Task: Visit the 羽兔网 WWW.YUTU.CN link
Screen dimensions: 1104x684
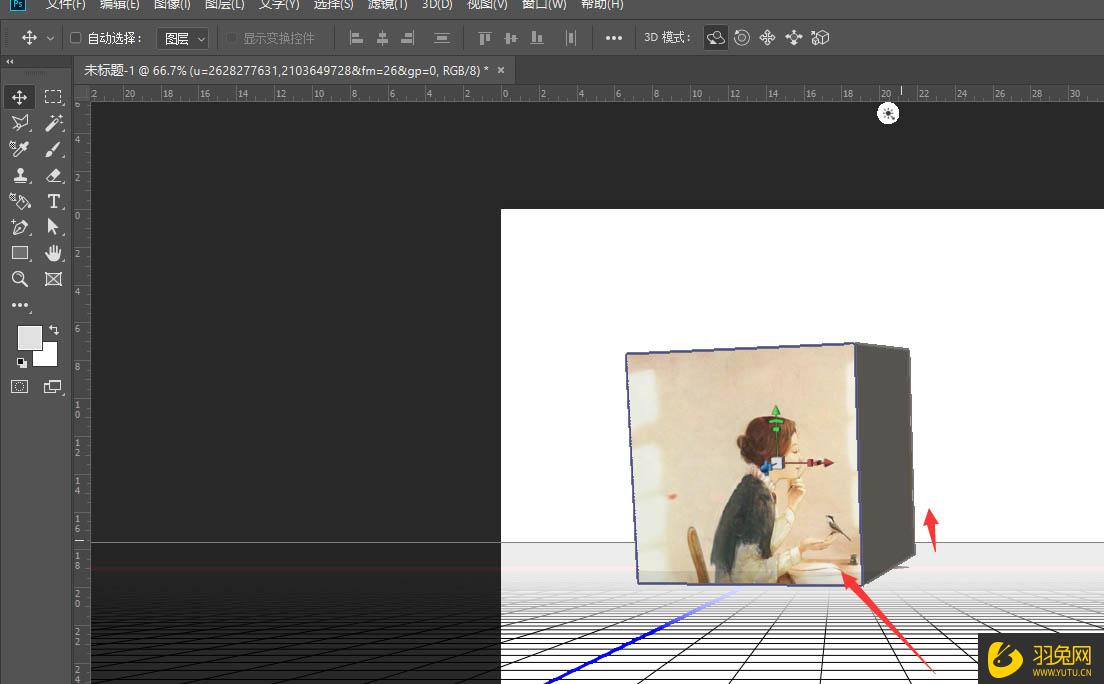Action: tap(1040, 660)
